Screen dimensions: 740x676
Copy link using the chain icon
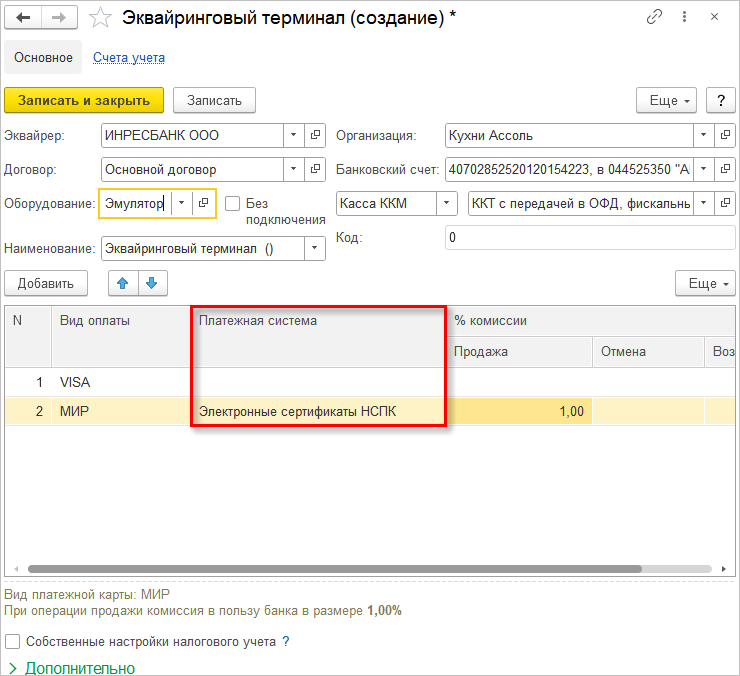[654, 17]
